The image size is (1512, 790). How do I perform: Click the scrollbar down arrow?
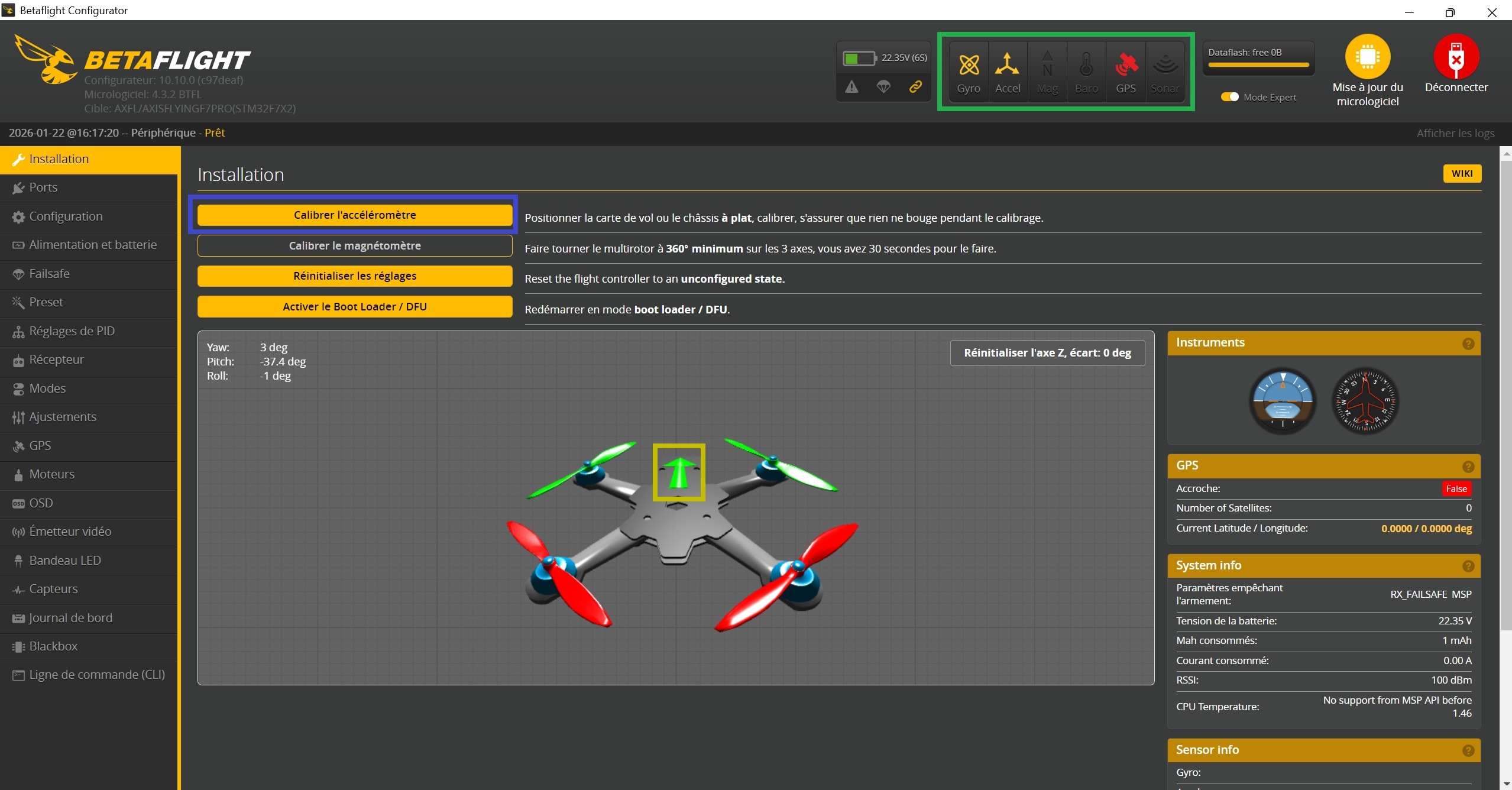[1505, 784]
